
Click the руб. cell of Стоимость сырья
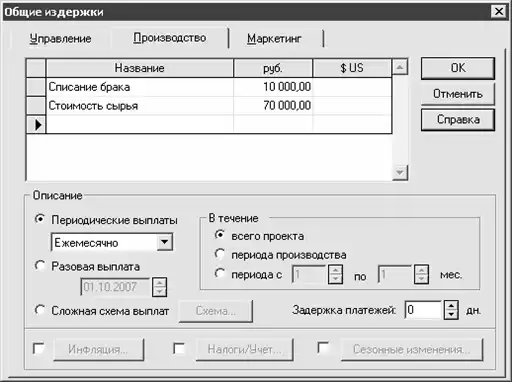pos(273,106)
